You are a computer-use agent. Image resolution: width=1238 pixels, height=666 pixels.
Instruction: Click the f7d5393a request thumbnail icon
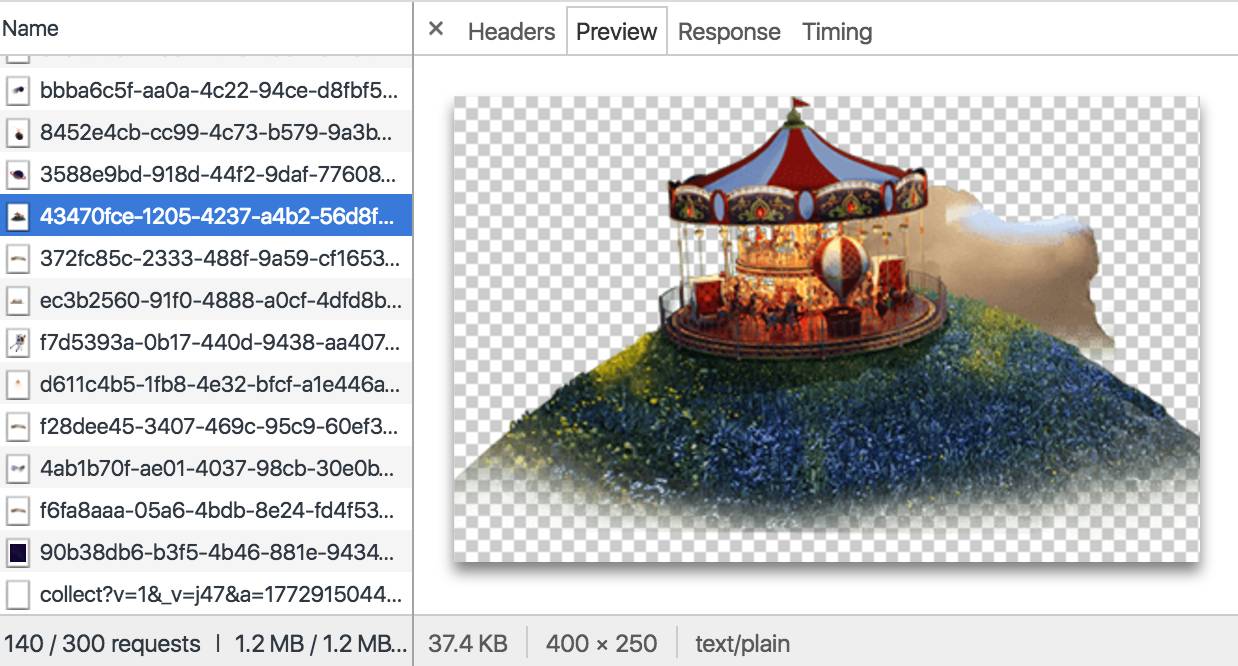tap(18, 342)
